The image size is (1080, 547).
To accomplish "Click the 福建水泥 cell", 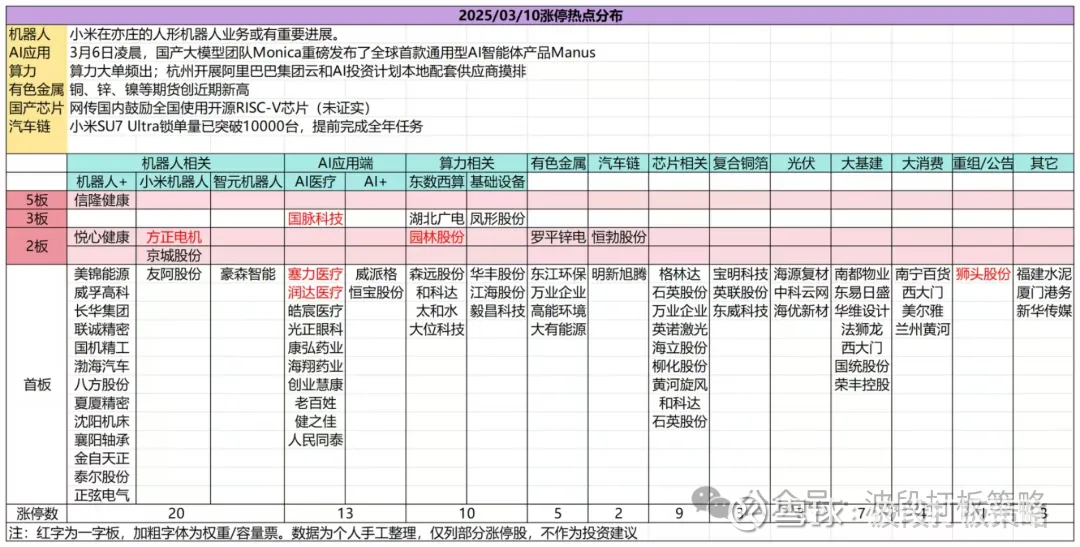I will point(1043,274).
